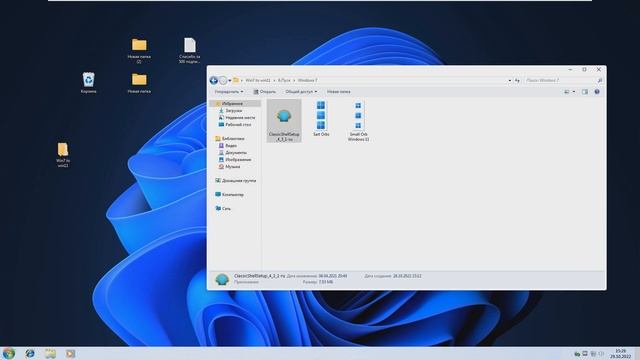This screenshot has height=360, width=640.
Task: Select the ClassicShellSetup file icon
Action: tap(284, 120)
